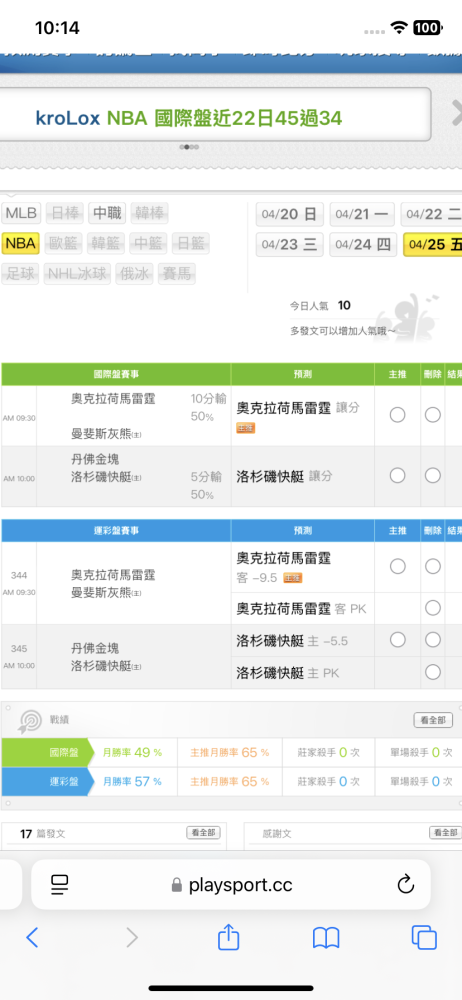This screenshot has height=1000, width=462.
Task: Tap Safari back arrow
Action: (x=32, y=937)
